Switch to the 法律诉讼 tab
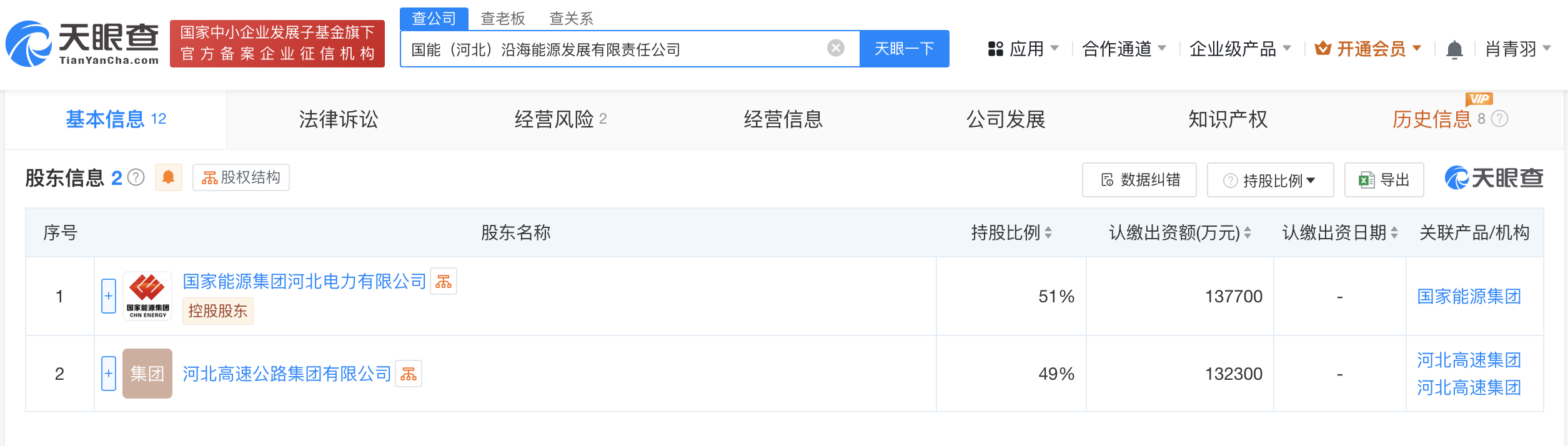The width and height of the screenshot is (1568, 446). tap(338, 119)
